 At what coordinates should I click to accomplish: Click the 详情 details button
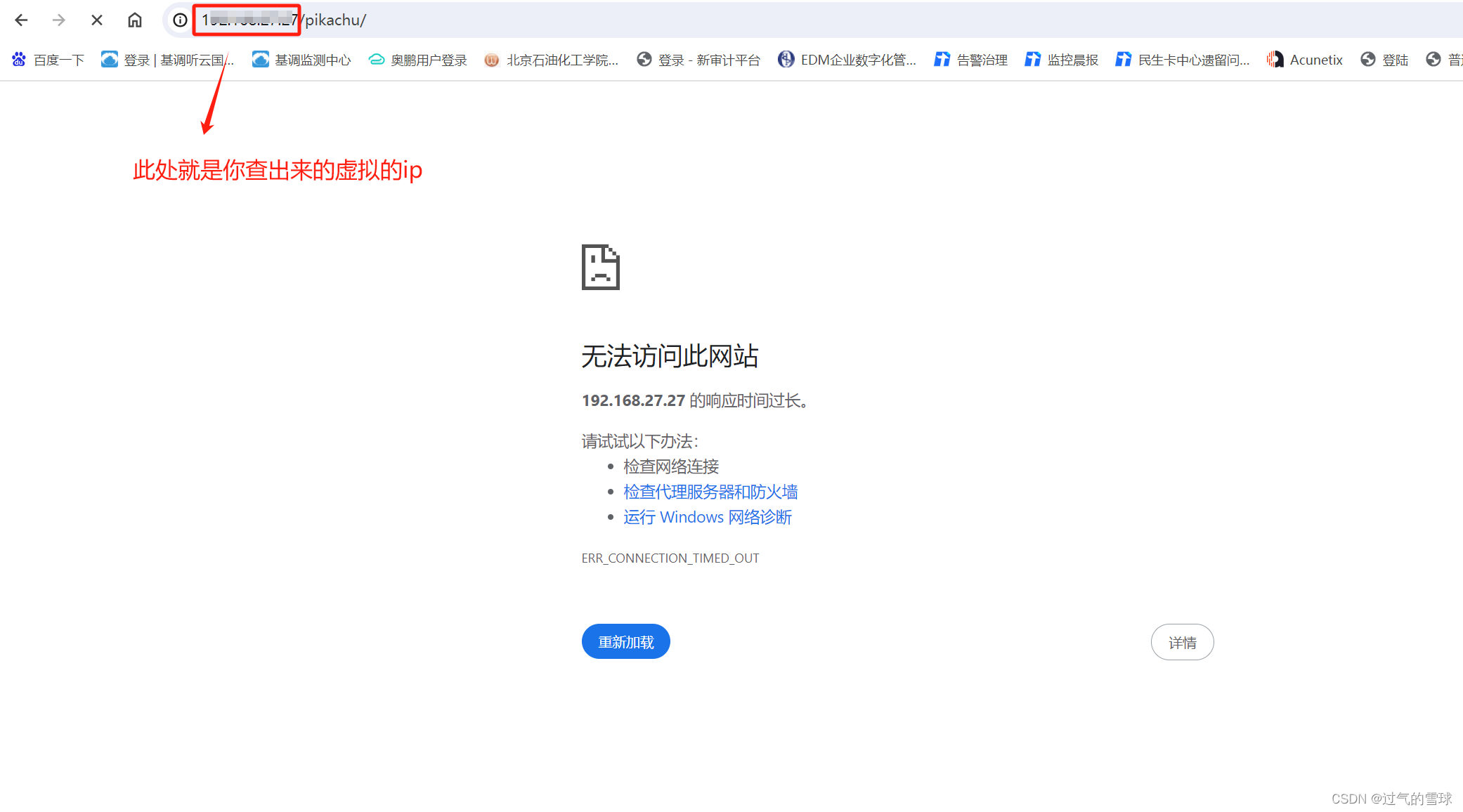(1182, 642)
